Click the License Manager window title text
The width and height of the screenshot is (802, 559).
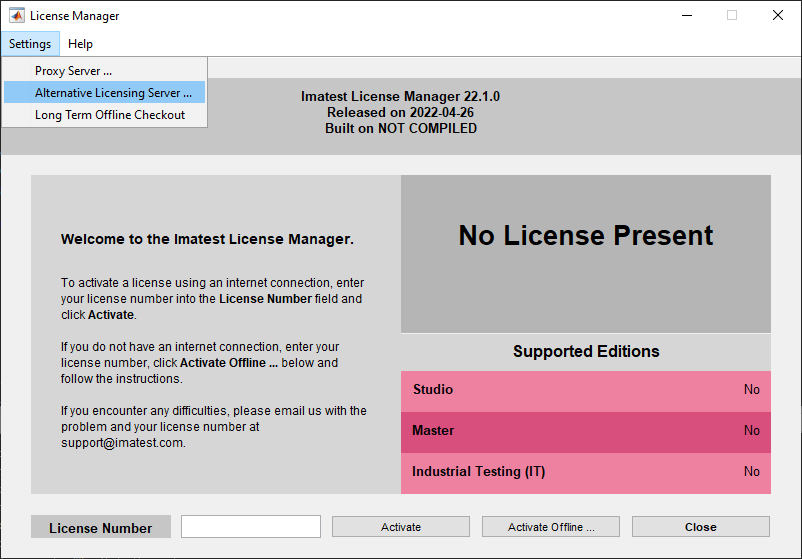click(x=75, y=16)
